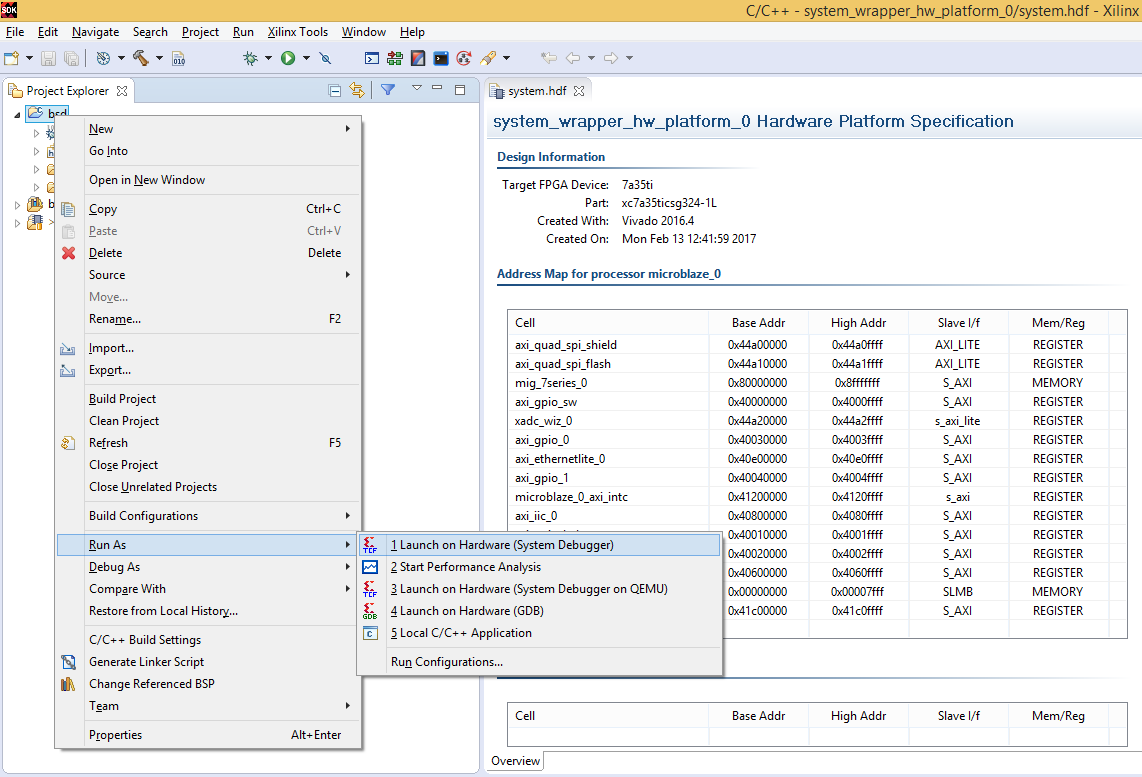Click the red circular arrows toolbar icon
This screenshot has height=777, width=1142.
(x=464, y=58)
